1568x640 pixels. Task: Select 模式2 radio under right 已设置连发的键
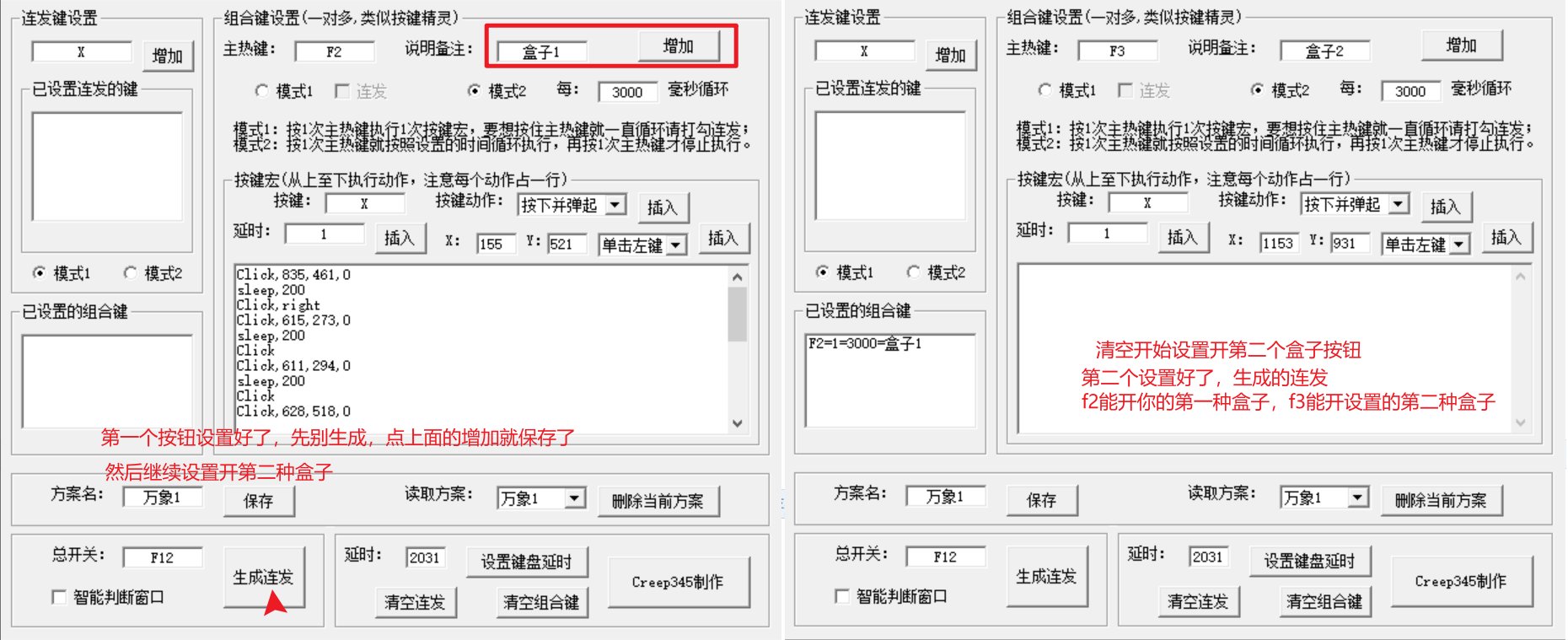(x=913, y=272)
